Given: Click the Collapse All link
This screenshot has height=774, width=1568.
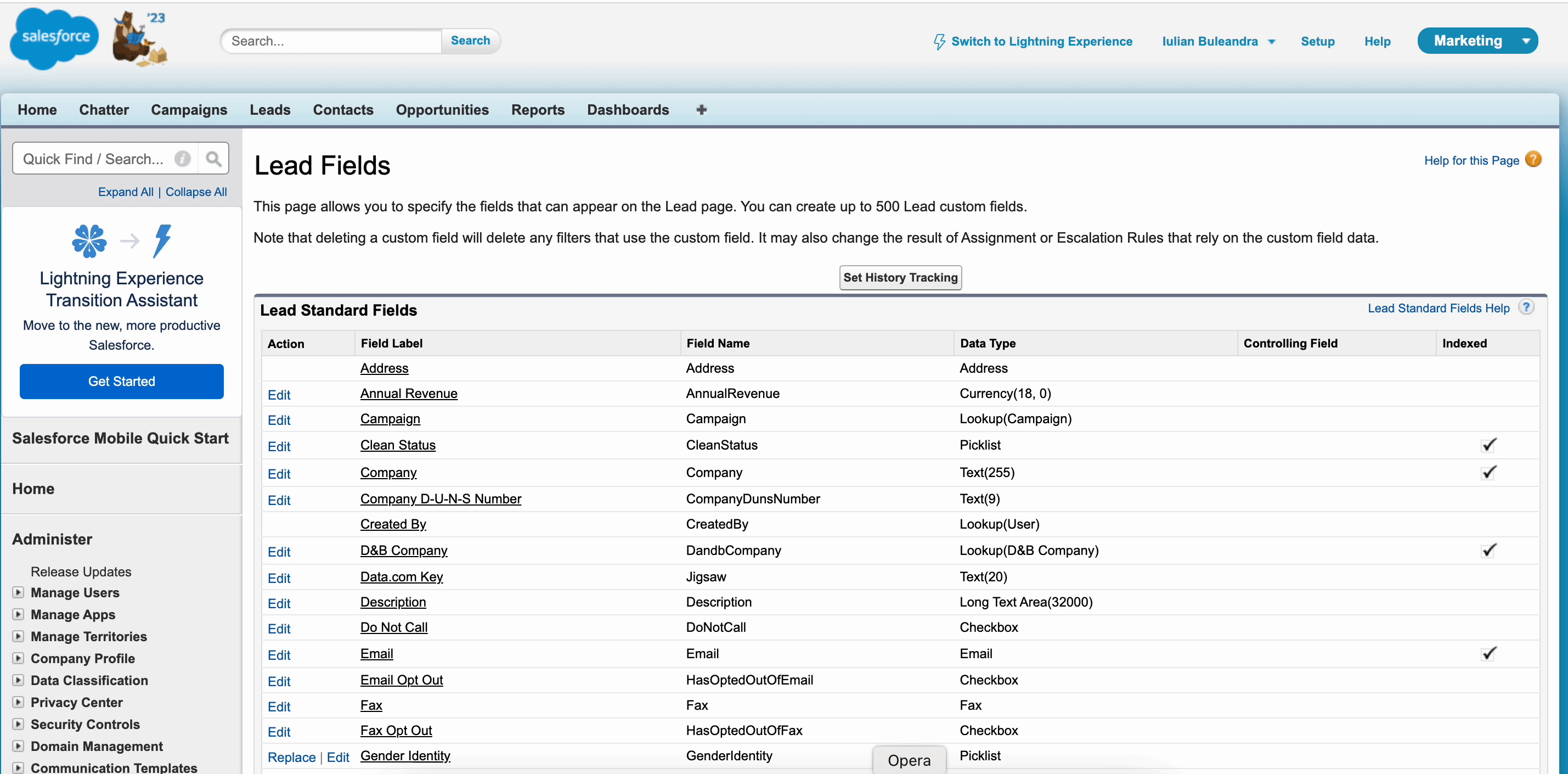Looking at the screenshot, I should coord(196,192).
